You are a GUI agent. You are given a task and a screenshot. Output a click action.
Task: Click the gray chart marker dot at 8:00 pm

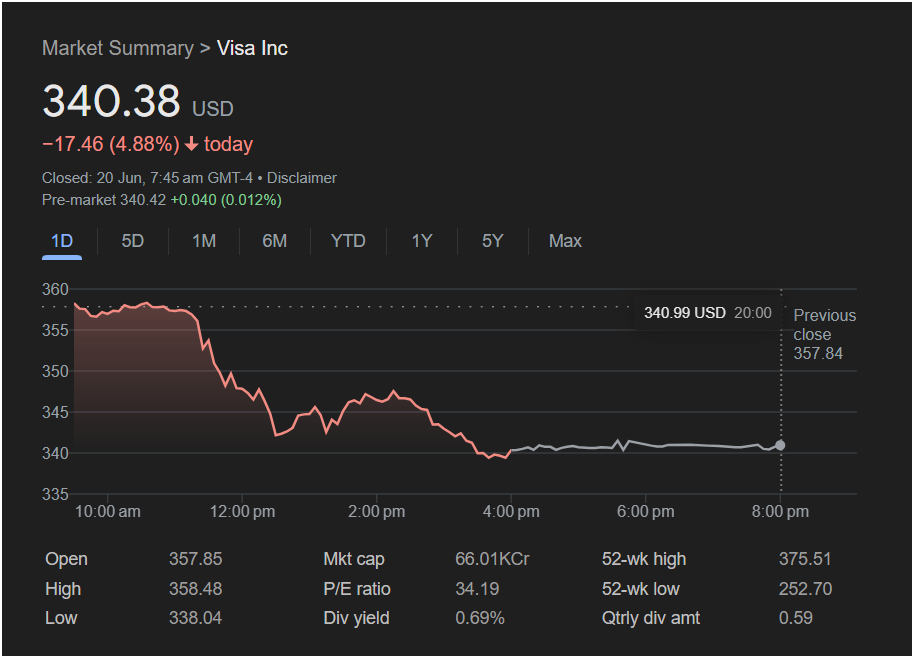[780, 445]
